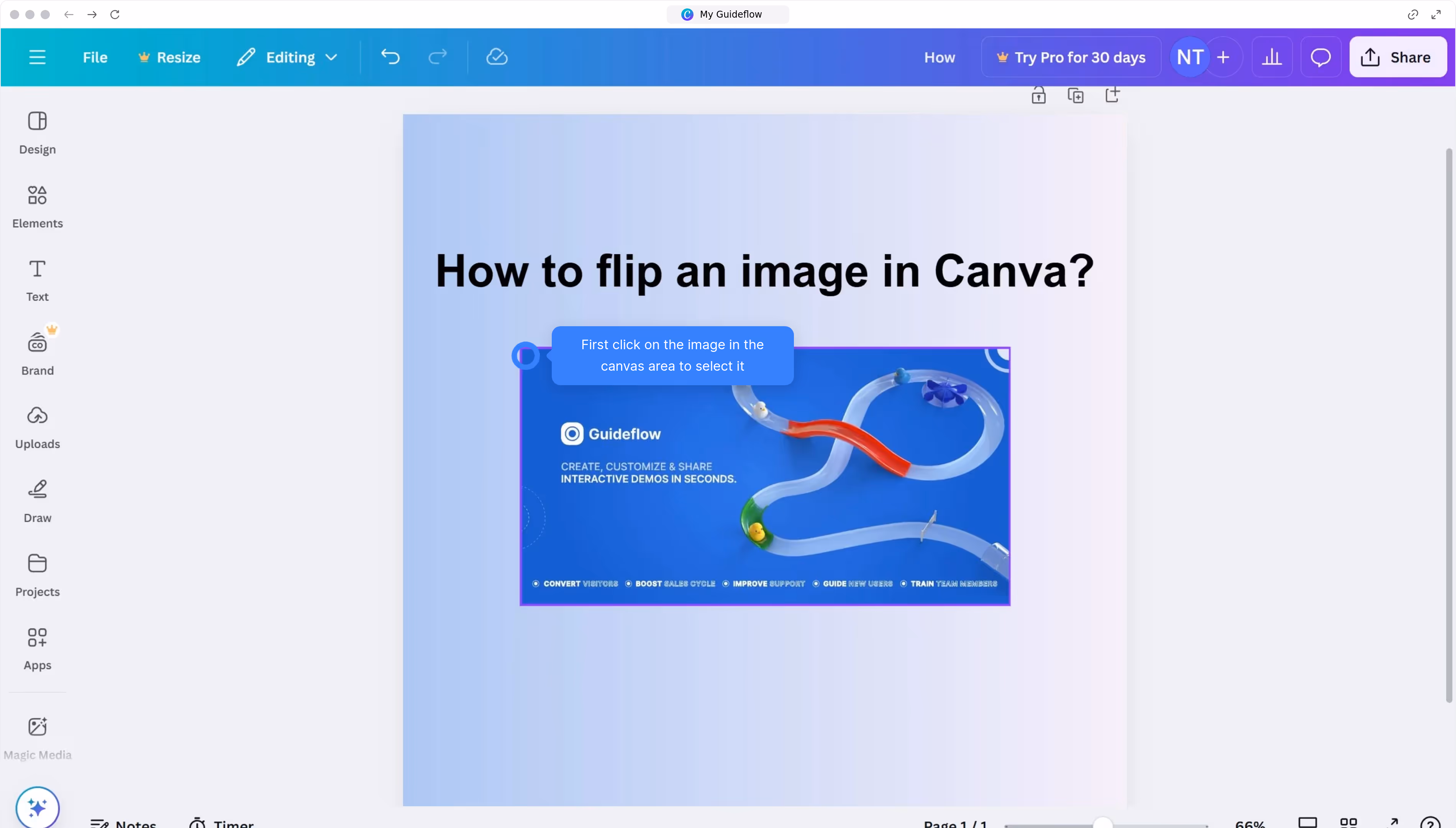
Task: Add a new page icon
Action: pyautogui.click(x=1112, y=95)
